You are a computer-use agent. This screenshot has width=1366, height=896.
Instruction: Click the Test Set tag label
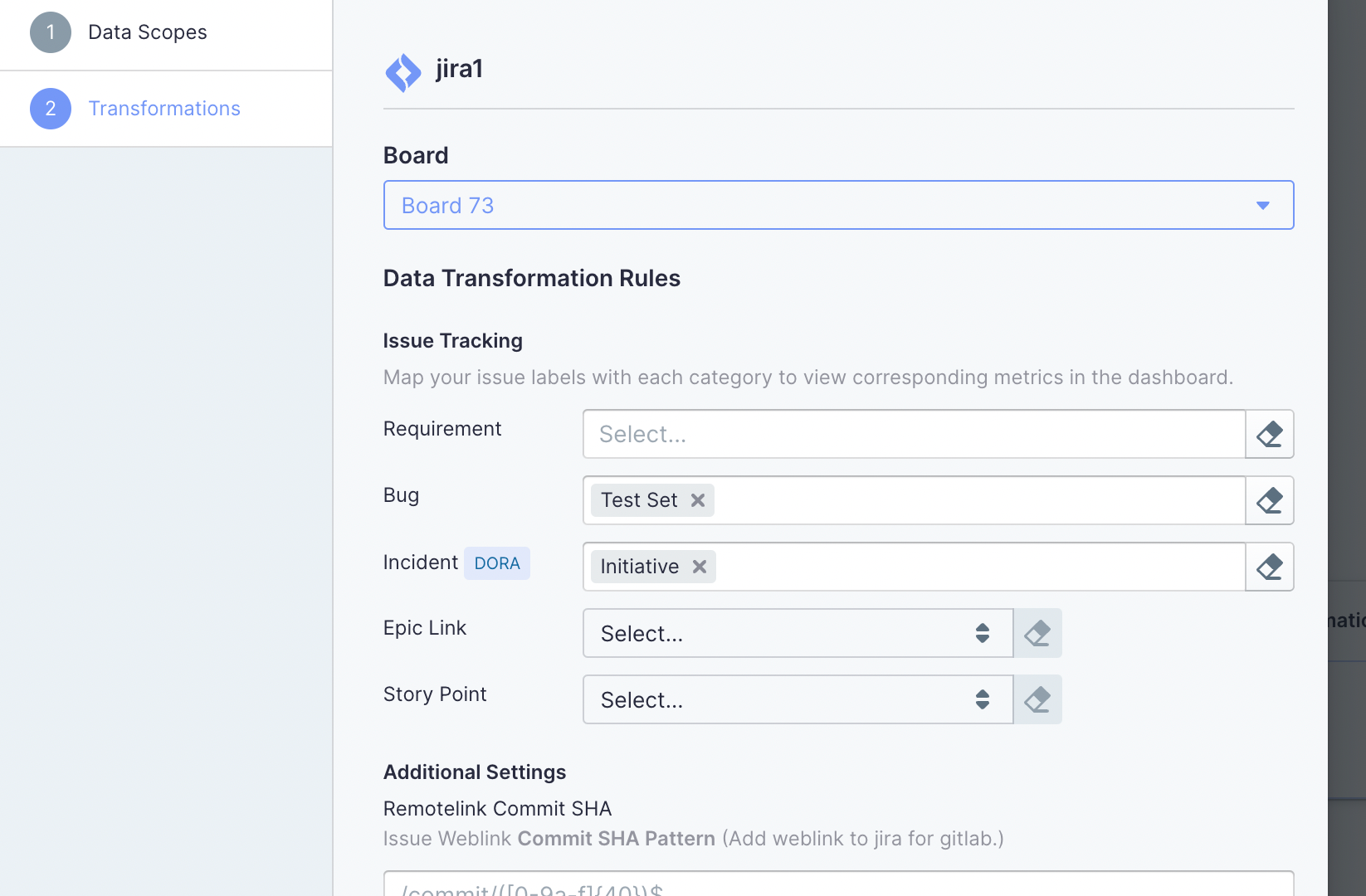(639, 500)
